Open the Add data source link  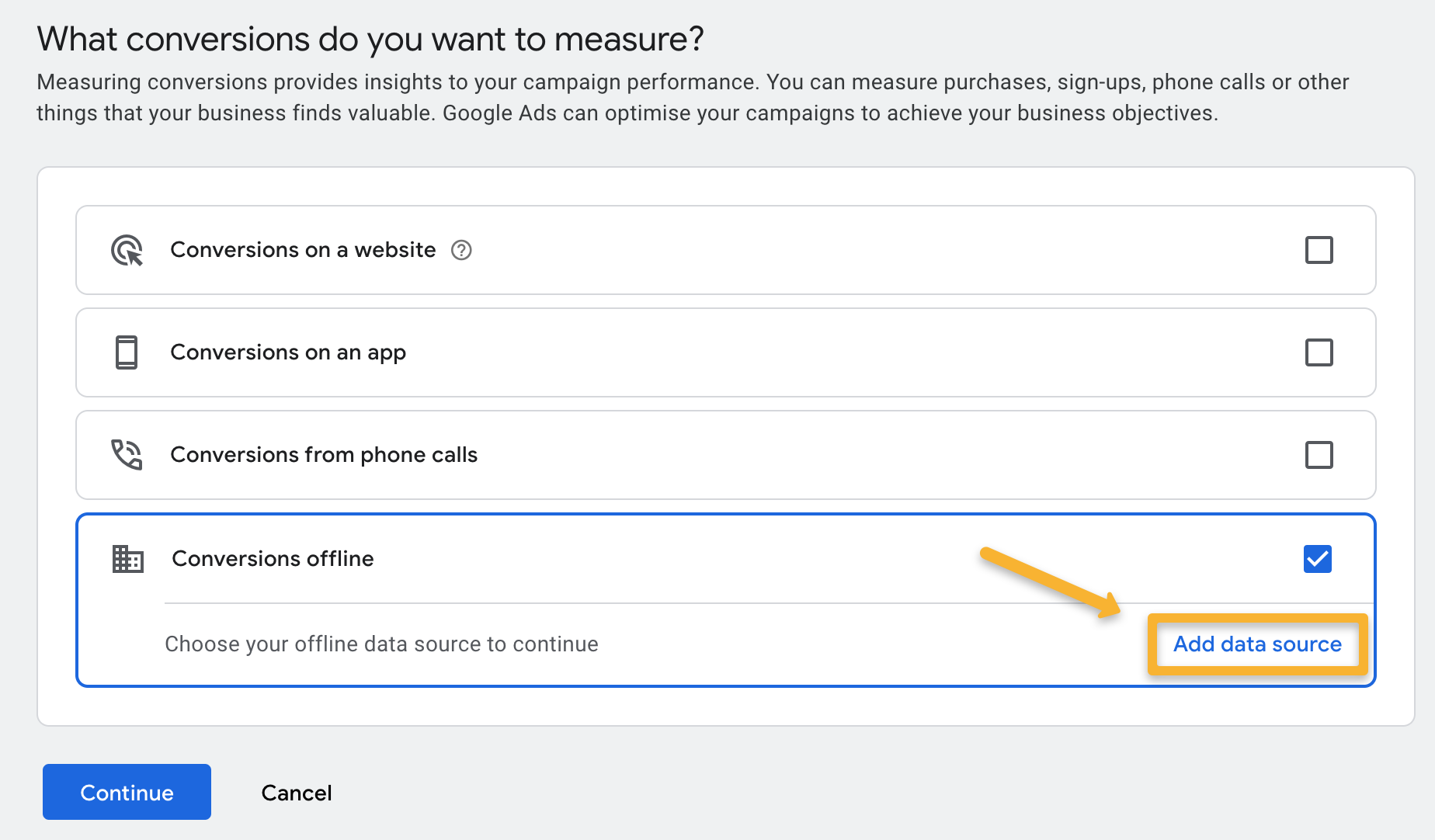click(x=1257, y=644)
